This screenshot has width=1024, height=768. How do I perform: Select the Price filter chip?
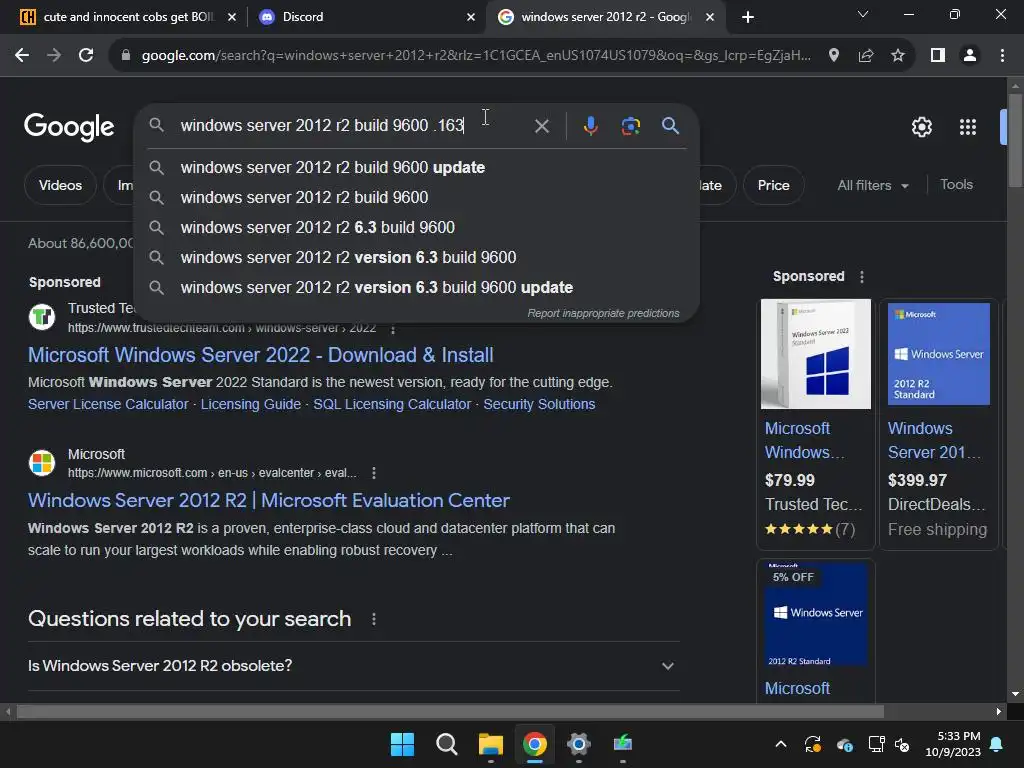click(773, 185)
